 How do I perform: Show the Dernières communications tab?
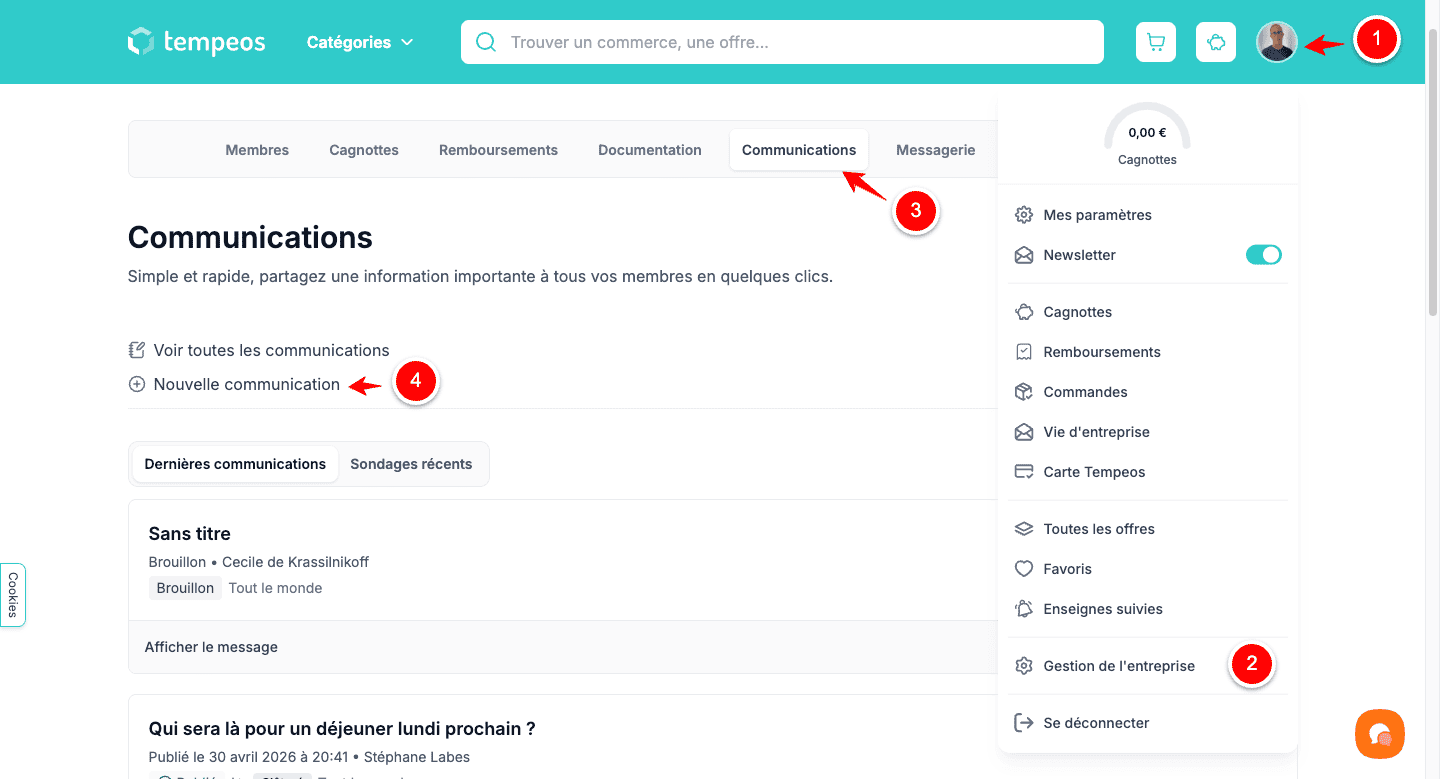[235, 464]
